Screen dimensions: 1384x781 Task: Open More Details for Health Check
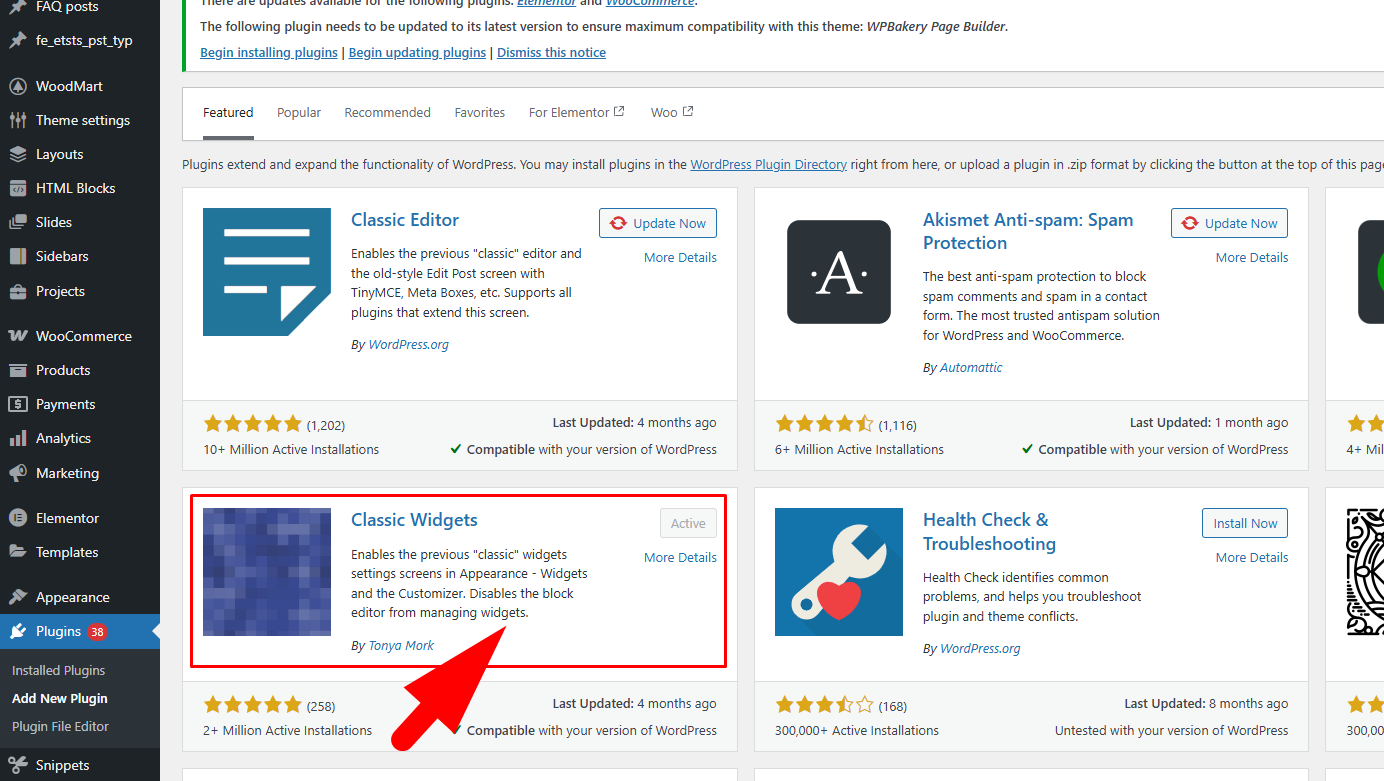coord(1252,557)
